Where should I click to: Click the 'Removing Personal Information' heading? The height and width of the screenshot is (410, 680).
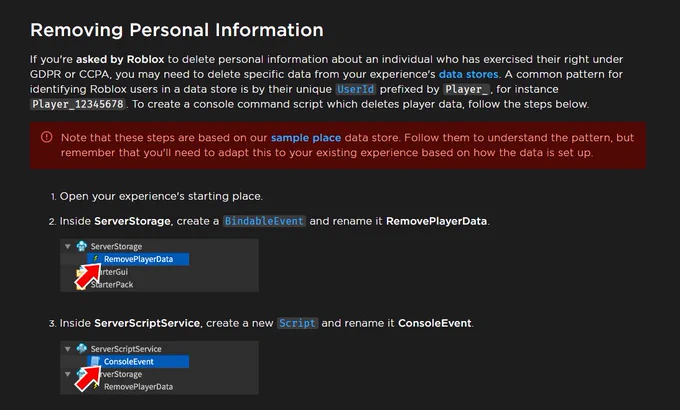(x=177, y=30)
